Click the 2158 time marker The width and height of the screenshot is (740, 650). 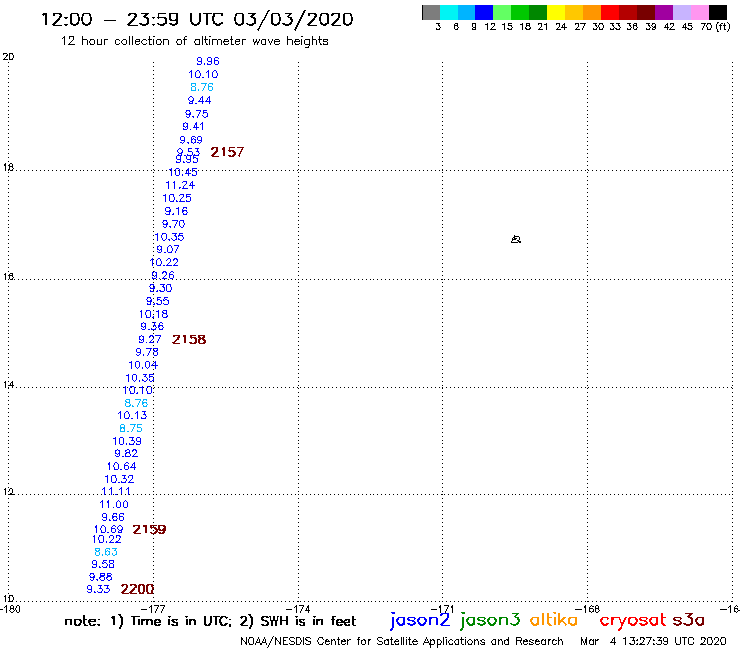click(x=189, y=339)
